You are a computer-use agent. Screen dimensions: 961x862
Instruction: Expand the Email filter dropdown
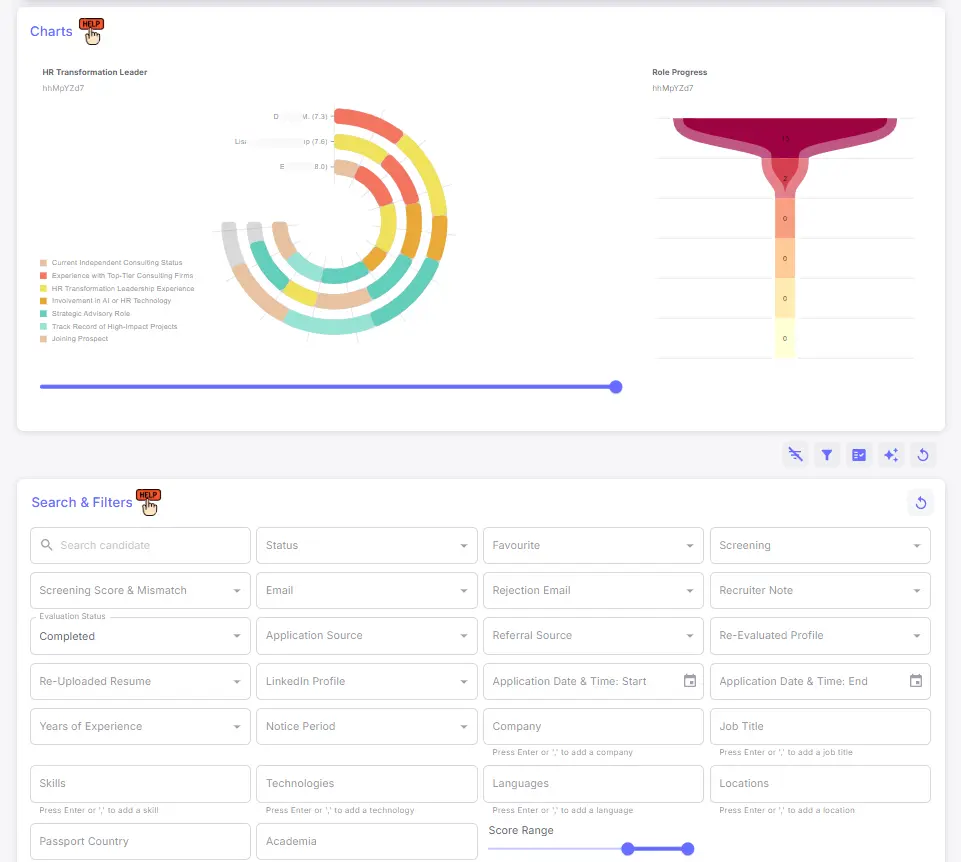tap(367, 590)
